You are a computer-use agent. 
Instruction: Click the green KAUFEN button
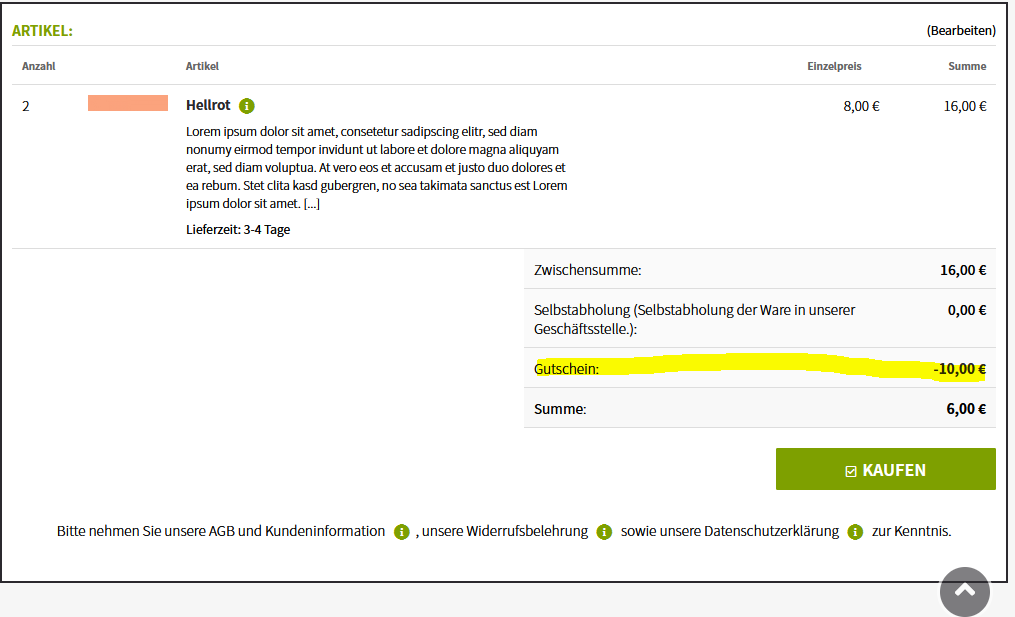coord(885,470)
